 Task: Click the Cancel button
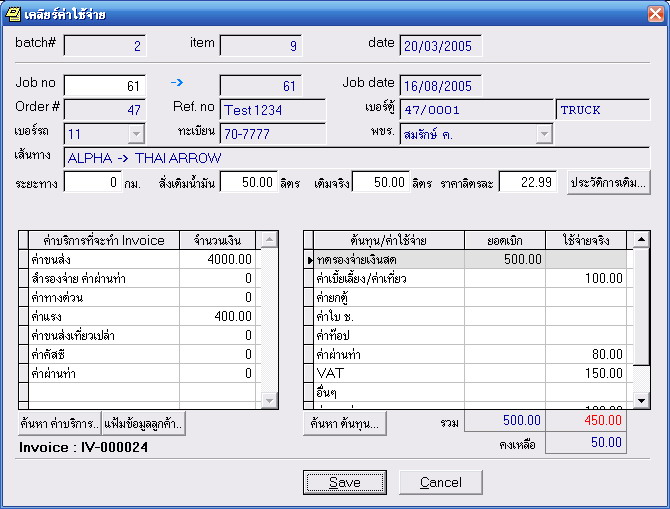(x=441, y=483)
